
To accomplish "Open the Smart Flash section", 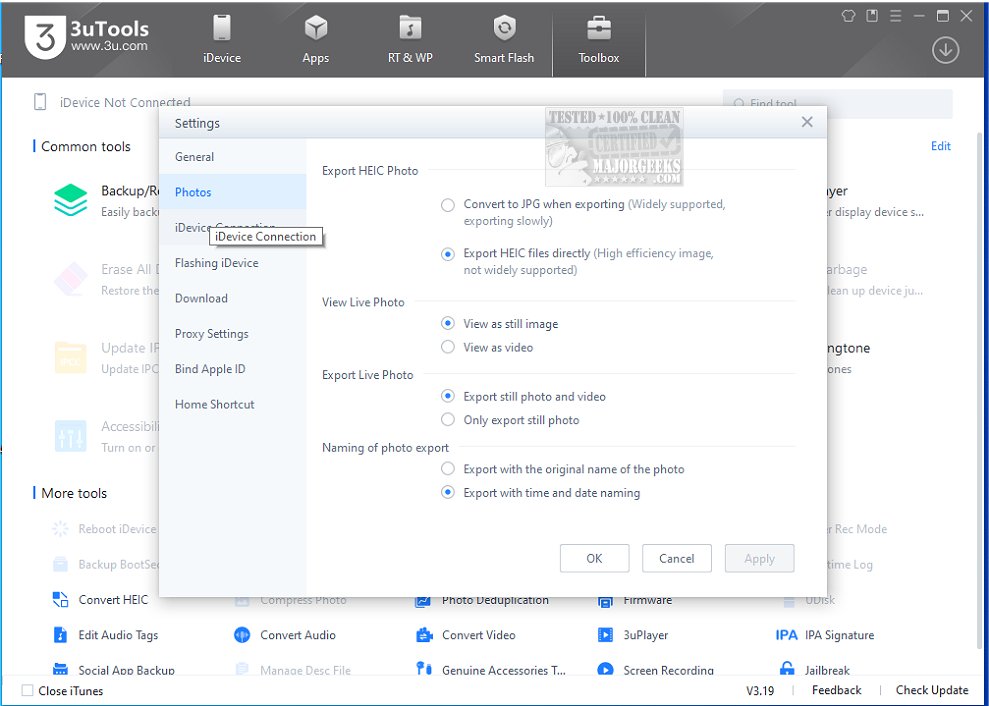I will coord(504,40).
